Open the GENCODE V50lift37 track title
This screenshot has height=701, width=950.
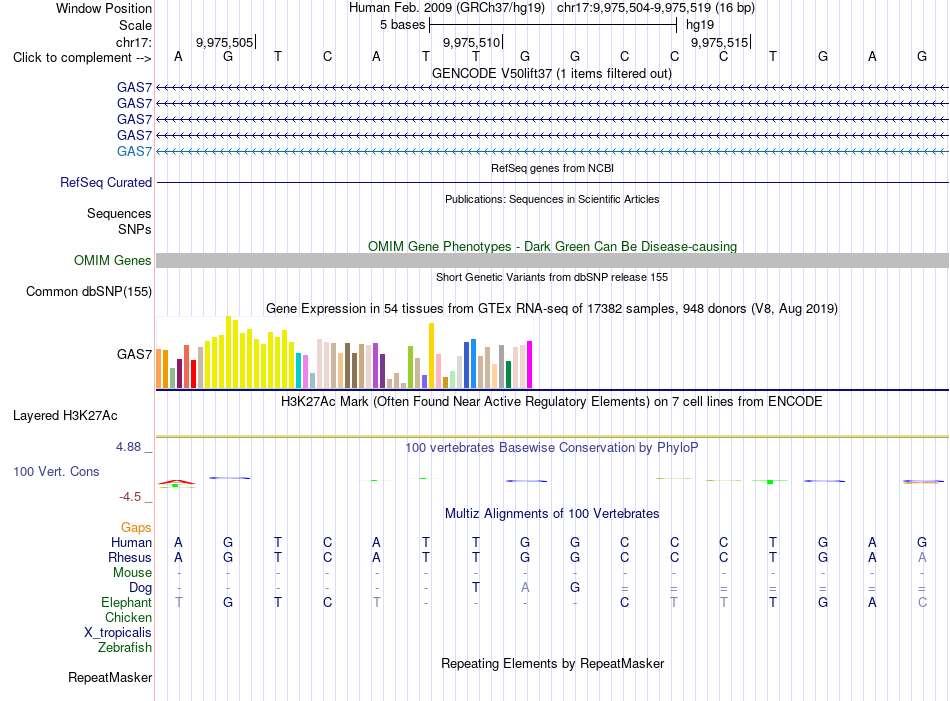pos(552,73)
